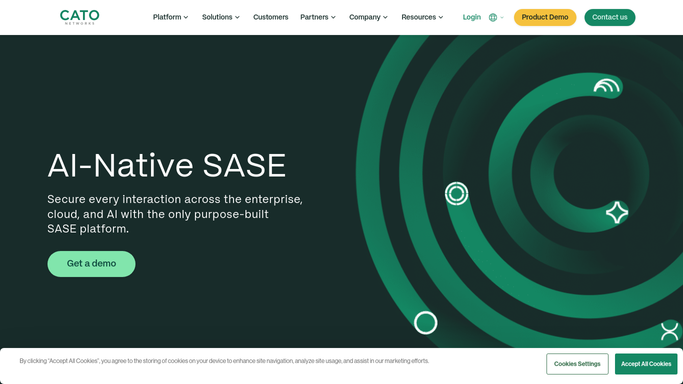Expand the Company menu chevron
The height and width of the screenshot is (384, 683).
click(x=385, y=17)
